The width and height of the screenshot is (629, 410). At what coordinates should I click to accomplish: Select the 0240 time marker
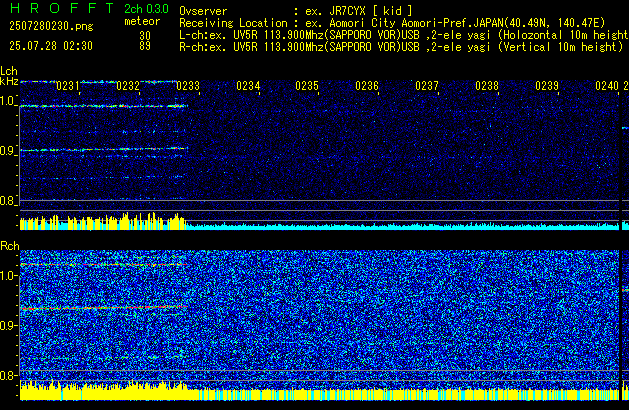[607, 86]
